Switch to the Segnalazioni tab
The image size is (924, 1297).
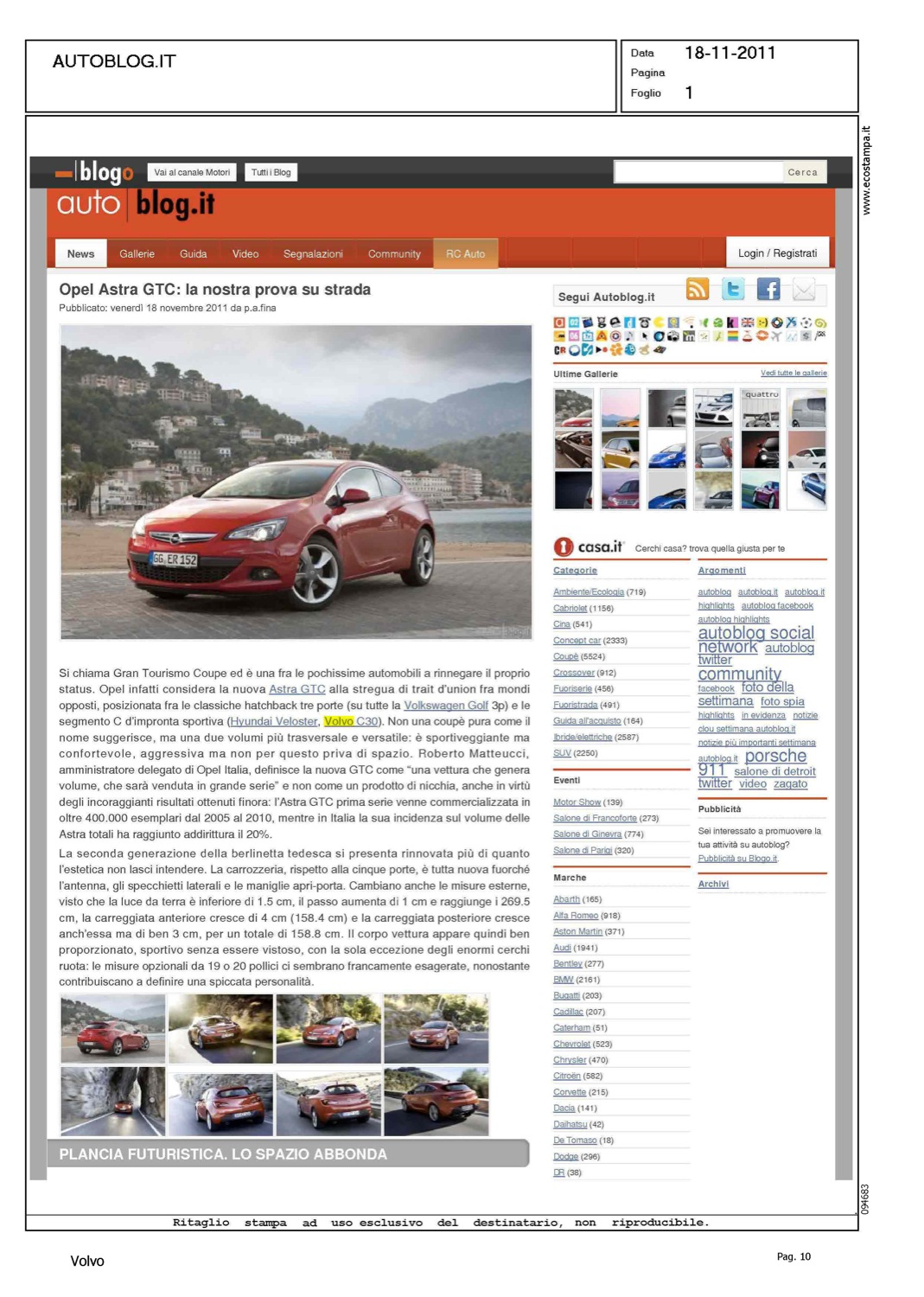tap(313, 254)
